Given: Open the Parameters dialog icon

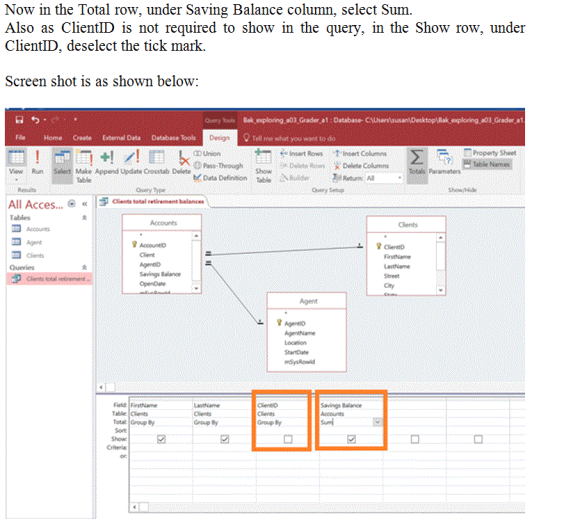Looking at the screenshot, I should [x=444, y=162].
